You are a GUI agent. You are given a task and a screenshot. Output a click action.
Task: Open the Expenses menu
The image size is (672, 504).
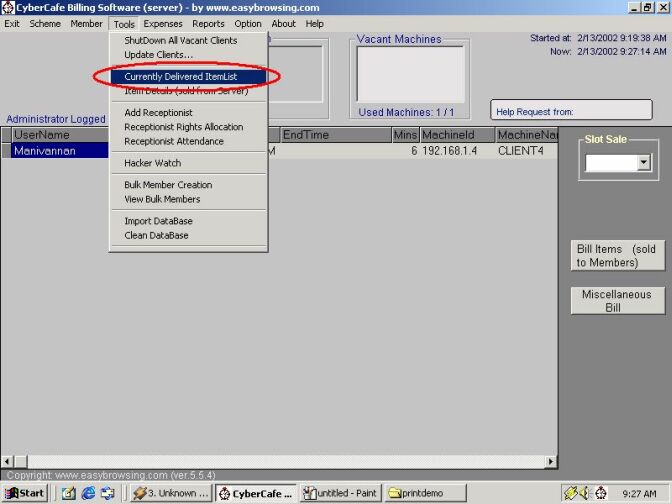[163, 23]
